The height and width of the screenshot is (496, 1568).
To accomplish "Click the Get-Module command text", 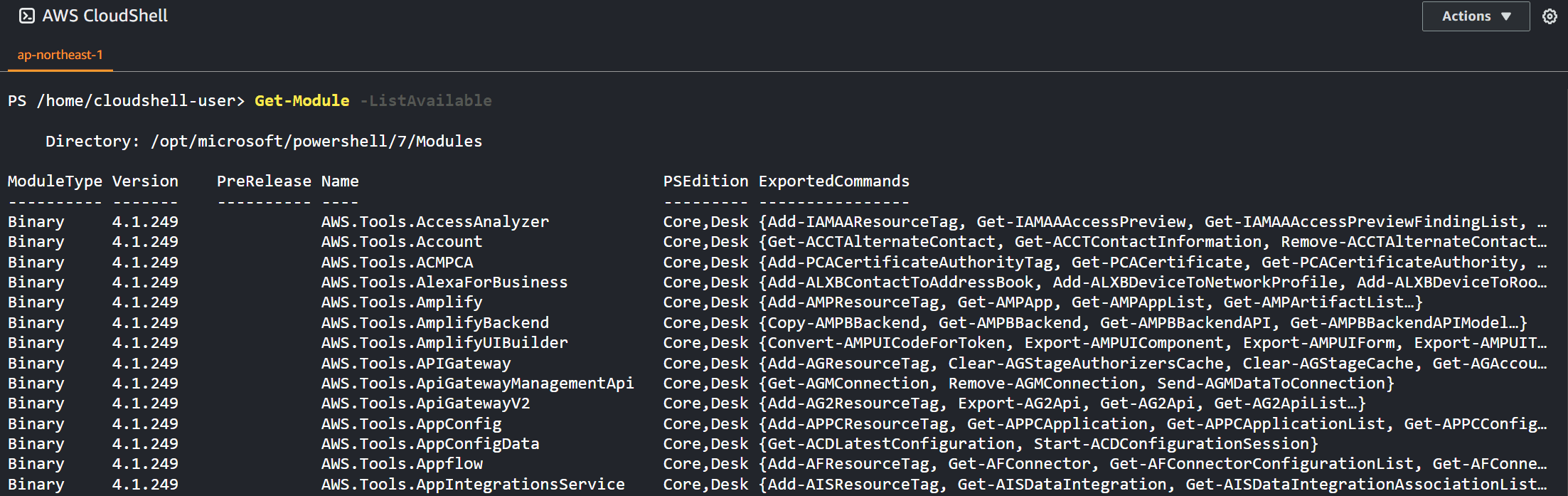I will [x=302, y=100].
